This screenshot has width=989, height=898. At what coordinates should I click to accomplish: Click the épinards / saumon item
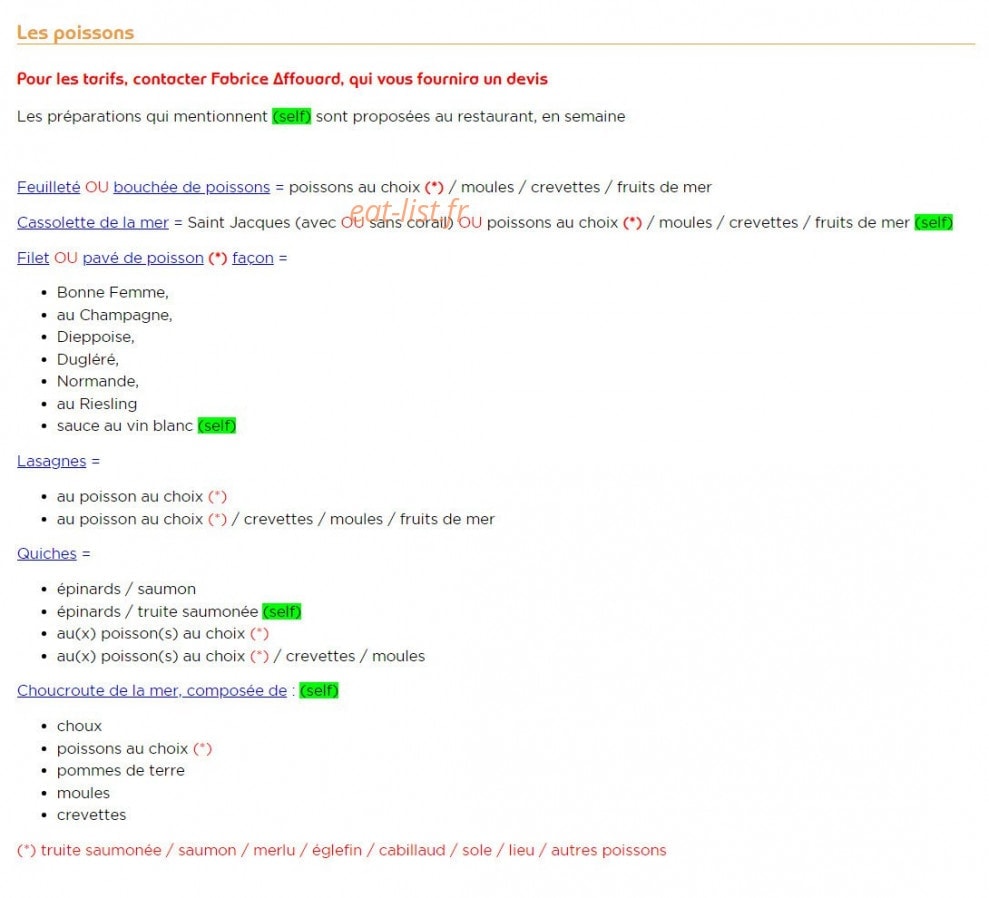[x=126, y=589]
